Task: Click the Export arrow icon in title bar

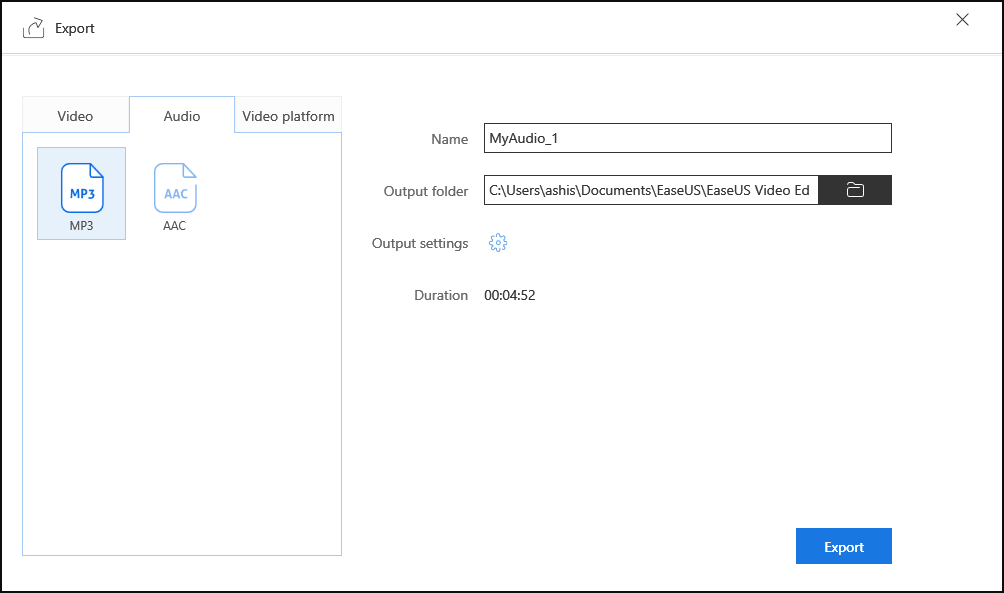Action: pos(34,28)
